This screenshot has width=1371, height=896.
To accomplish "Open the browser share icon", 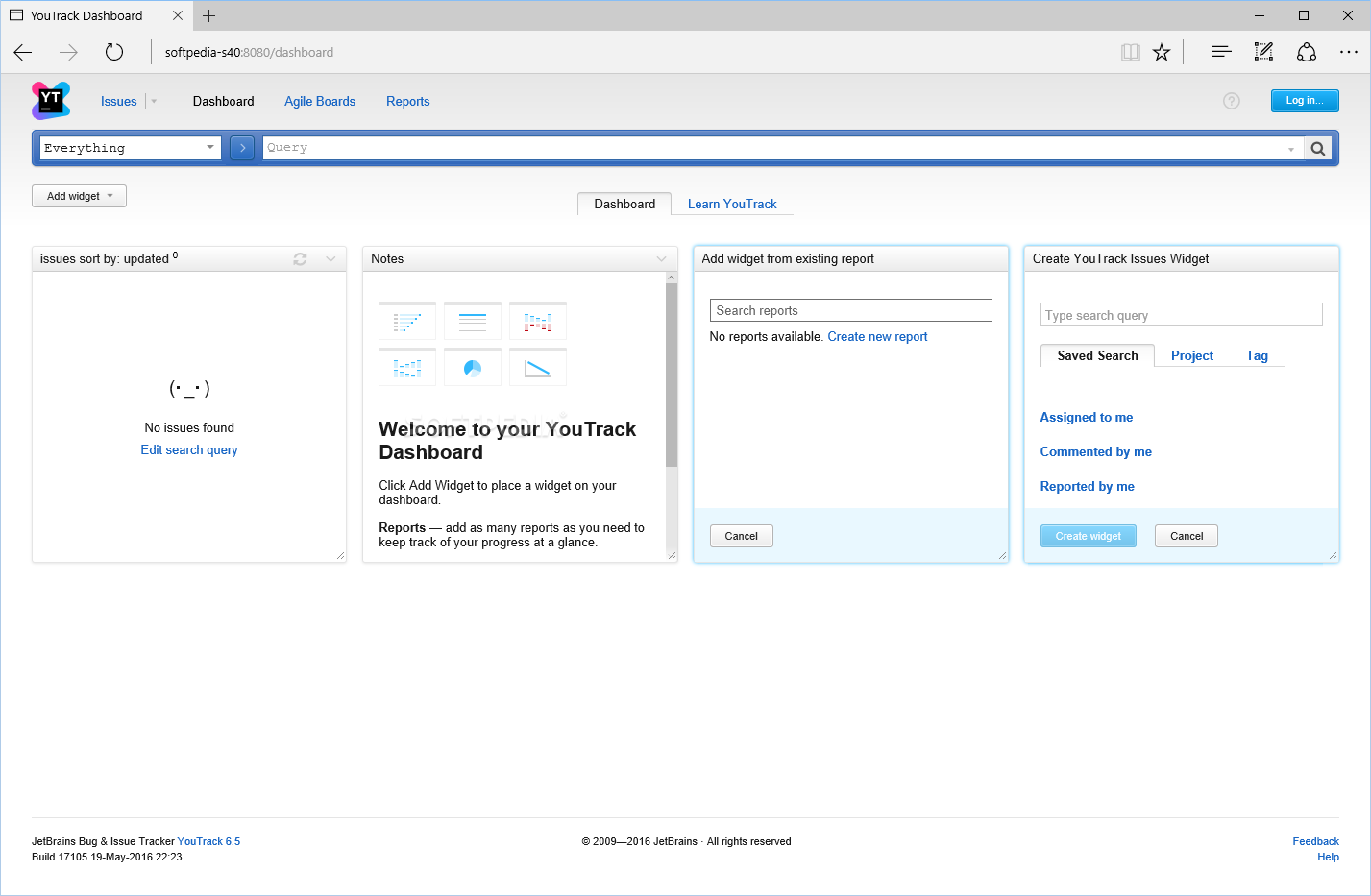I will [x=1307, y=52].
